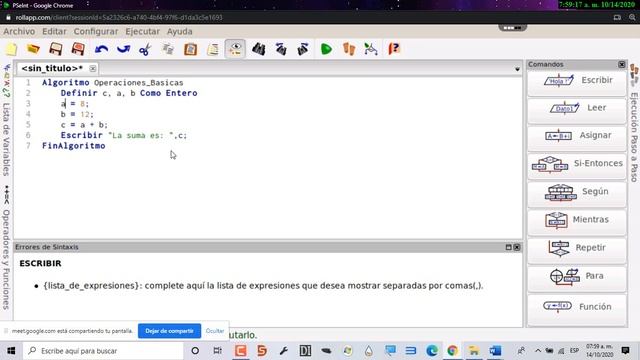The height and width of the screenshot is (360, 640).
Task: Close the Comandos panel
Action: [622, 64]
